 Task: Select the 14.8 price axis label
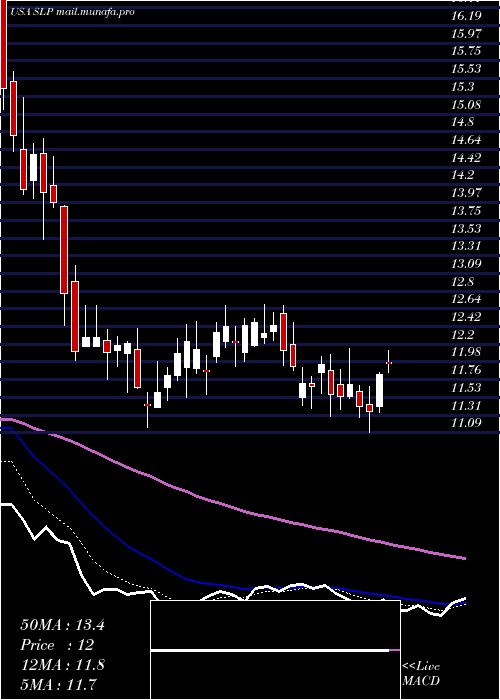[463, 122]
